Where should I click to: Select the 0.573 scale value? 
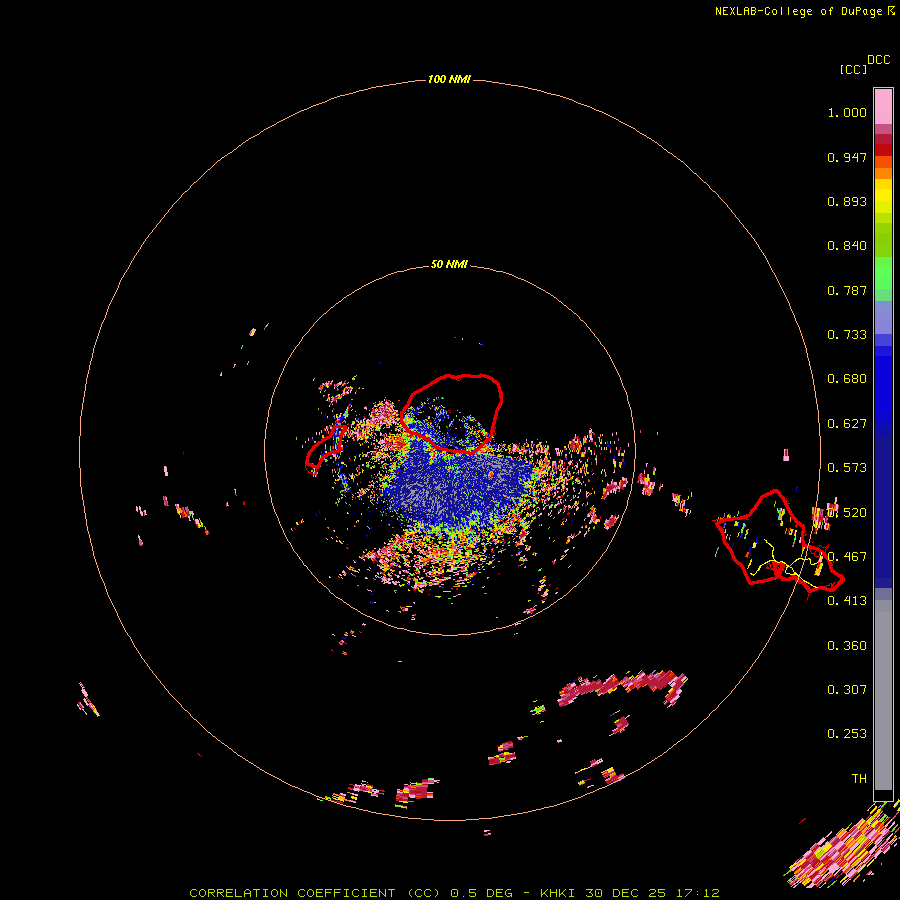[x=847, y=468]
